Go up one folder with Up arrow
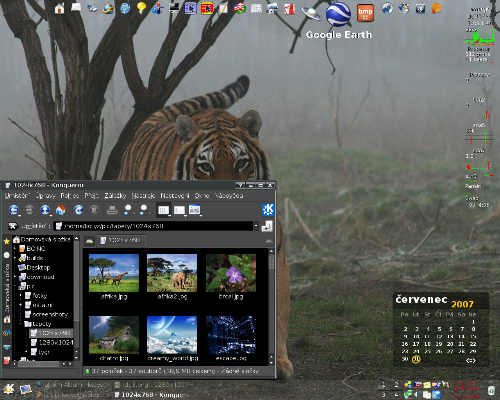Viewport: 500px width, 400px height. click(x=45, y=210)
